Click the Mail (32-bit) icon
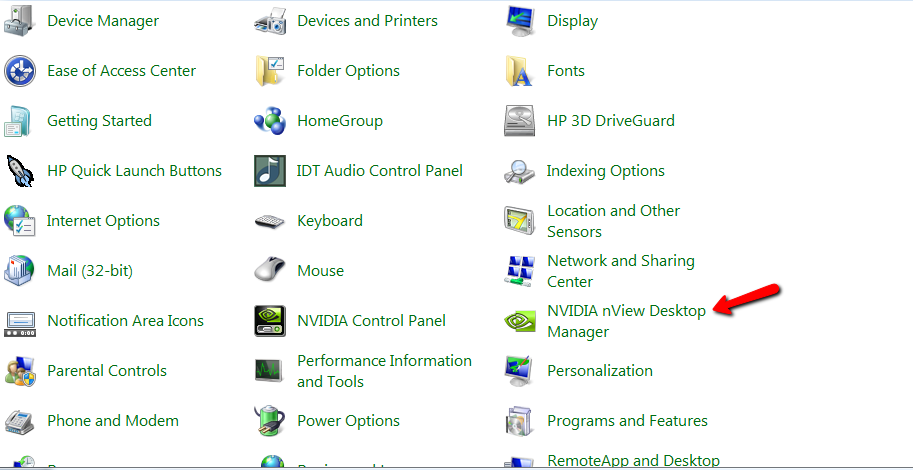The width and height of the screenshot is (913, 470). (20, 271)
